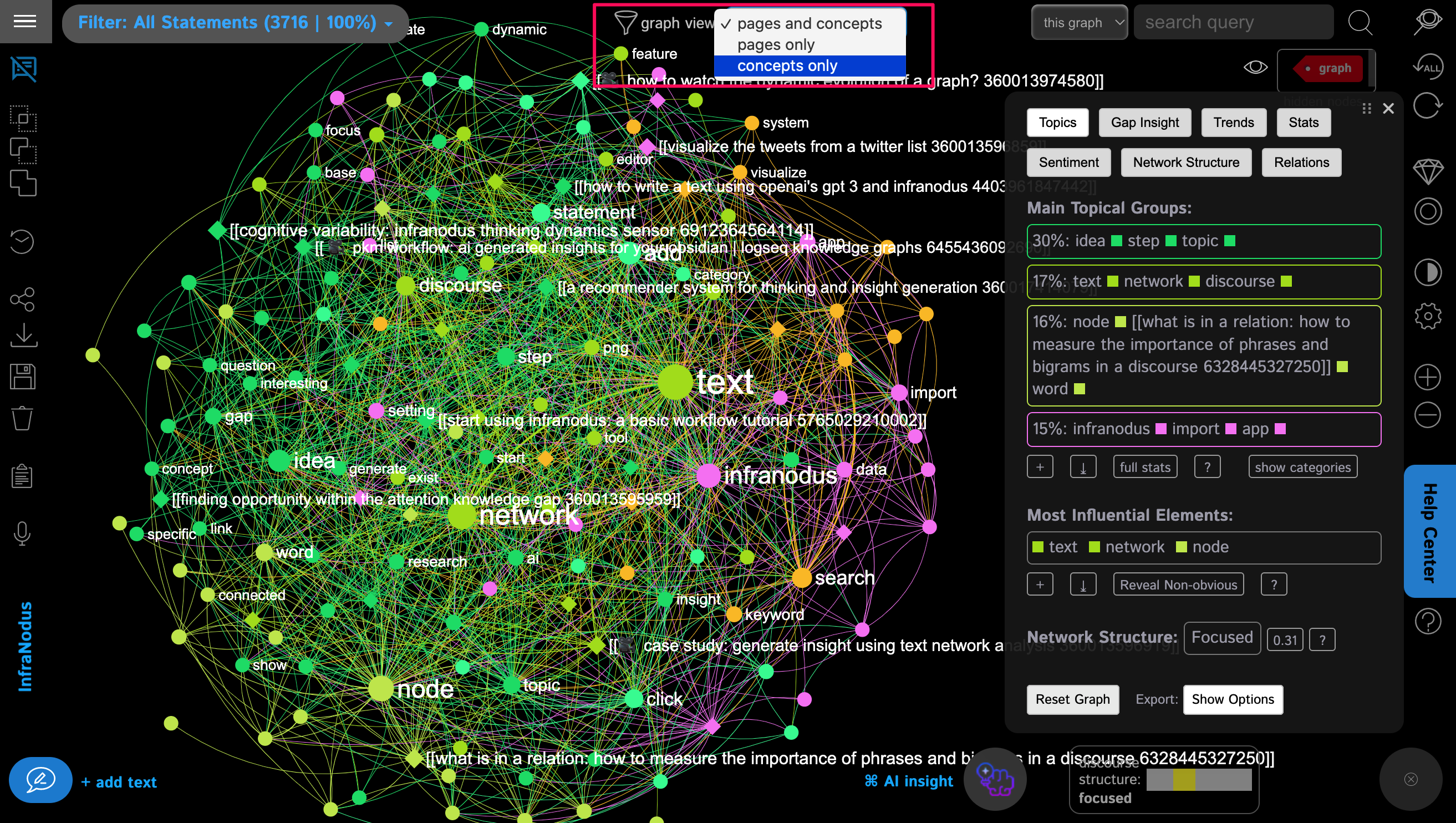Open the Stats tab
Image resolution: width=1456 pixels, height=823 pixels.
click(x=1304, y=122)
